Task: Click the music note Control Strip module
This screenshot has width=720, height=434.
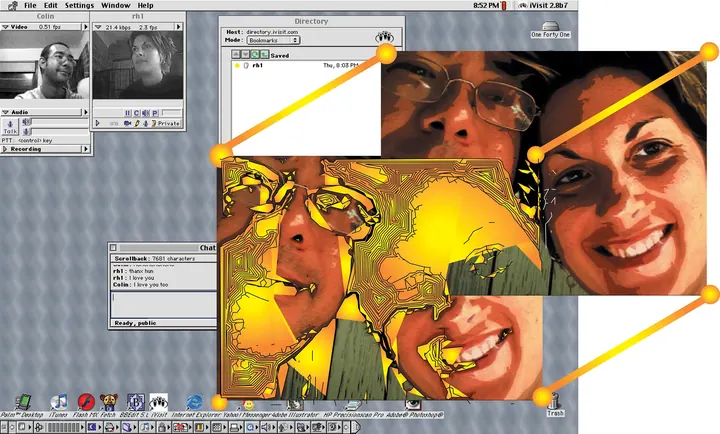Action: coord(145,427)
